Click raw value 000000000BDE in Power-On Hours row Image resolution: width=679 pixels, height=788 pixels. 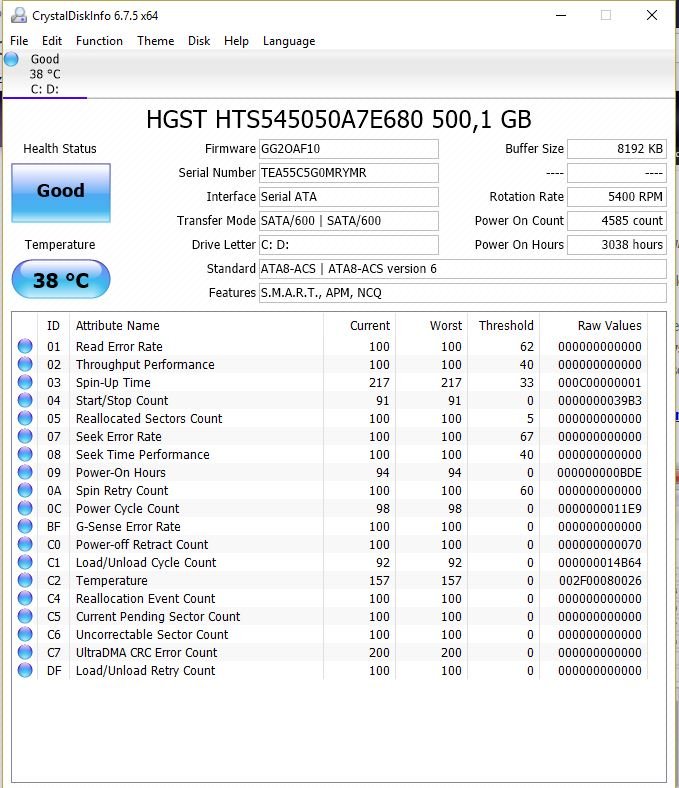599,472
